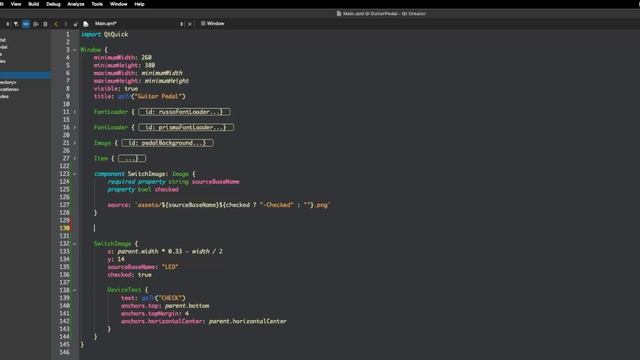
Task: Open the Debug menu
Action: [53, 4]
